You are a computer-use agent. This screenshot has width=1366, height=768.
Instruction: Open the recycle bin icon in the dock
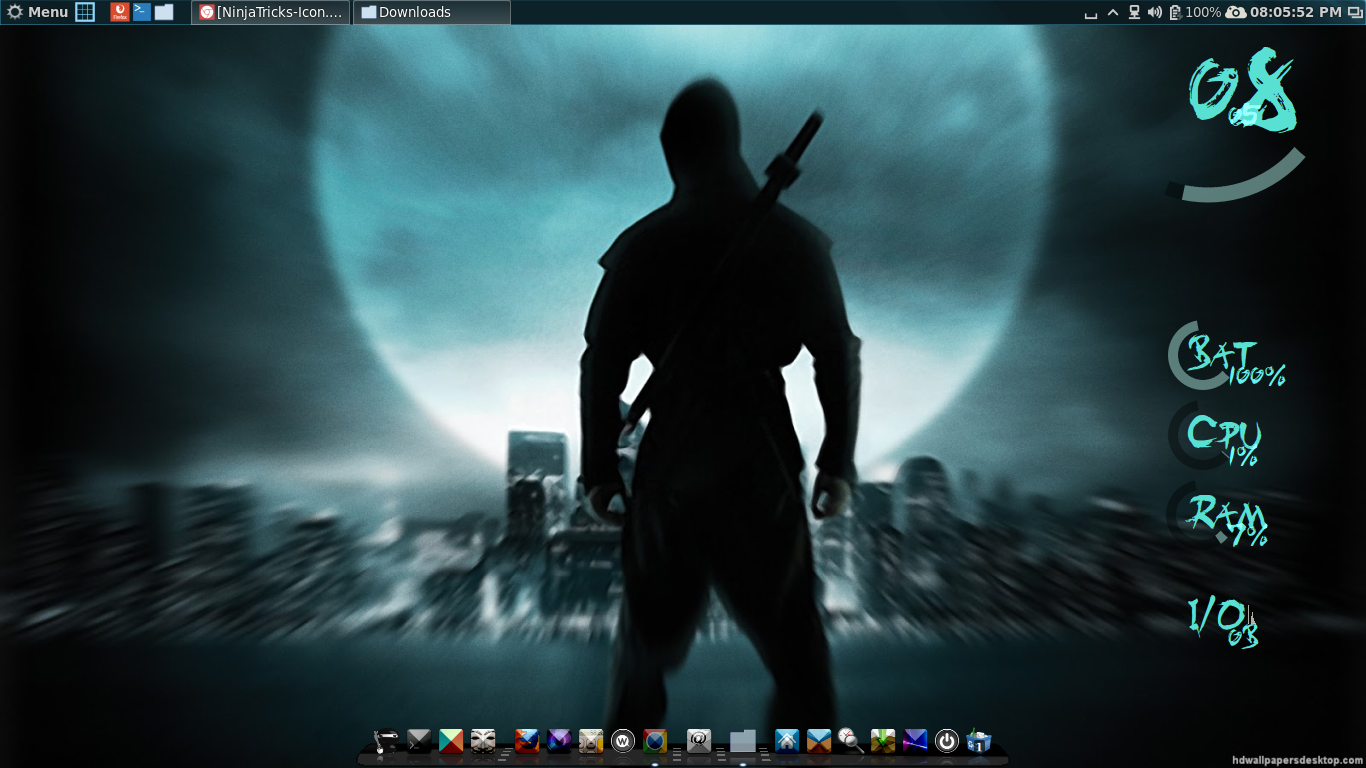click(x=979, y=741)
